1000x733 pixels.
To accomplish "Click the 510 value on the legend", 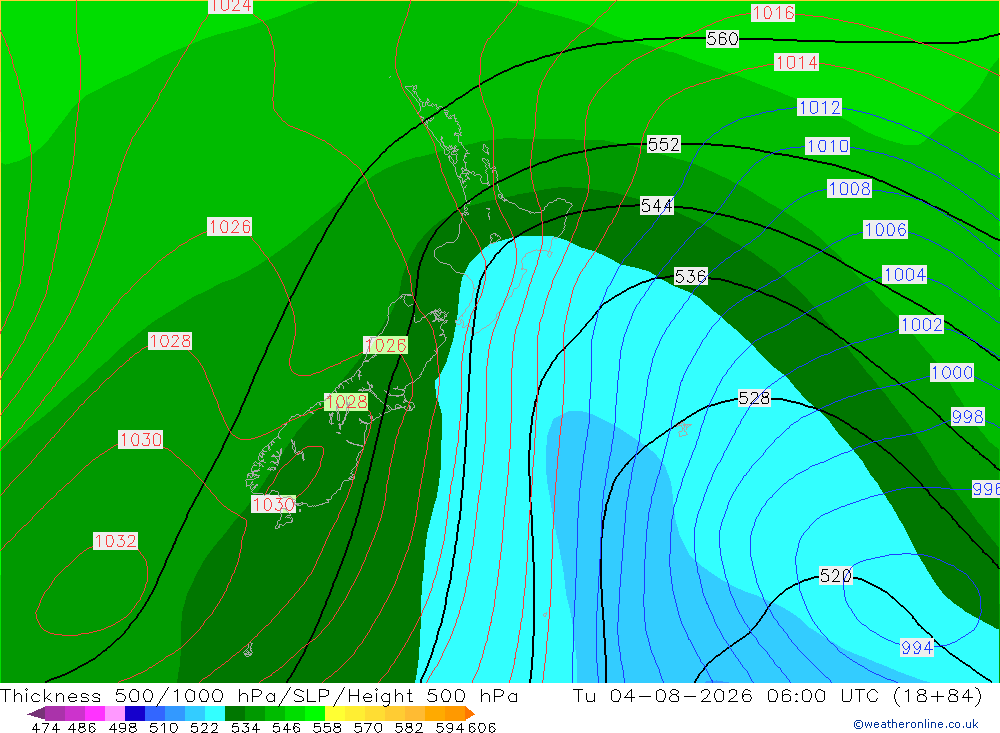I will tap(163, 727).
